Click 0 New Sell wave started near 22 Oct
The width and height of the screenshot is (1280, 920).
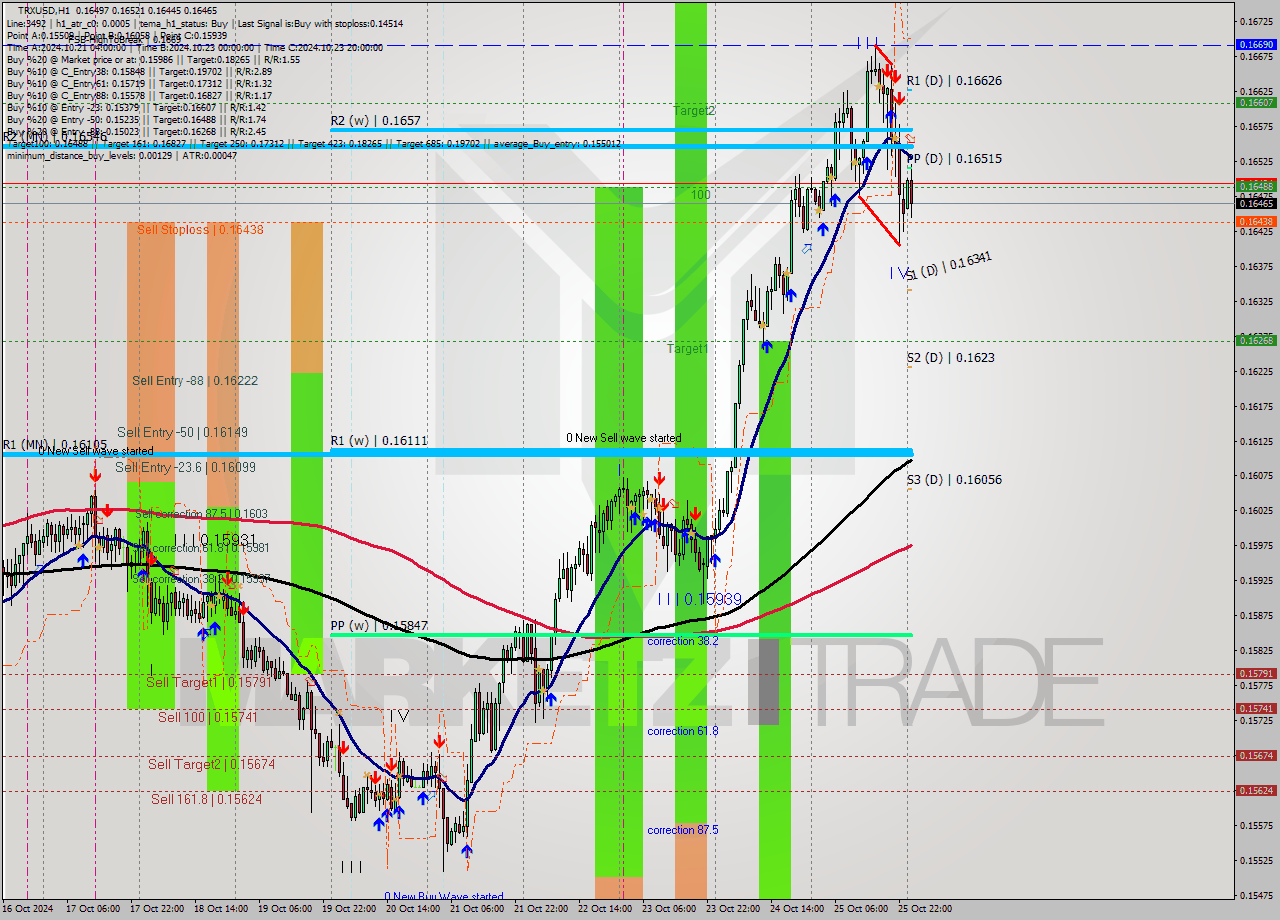[624, 438]
